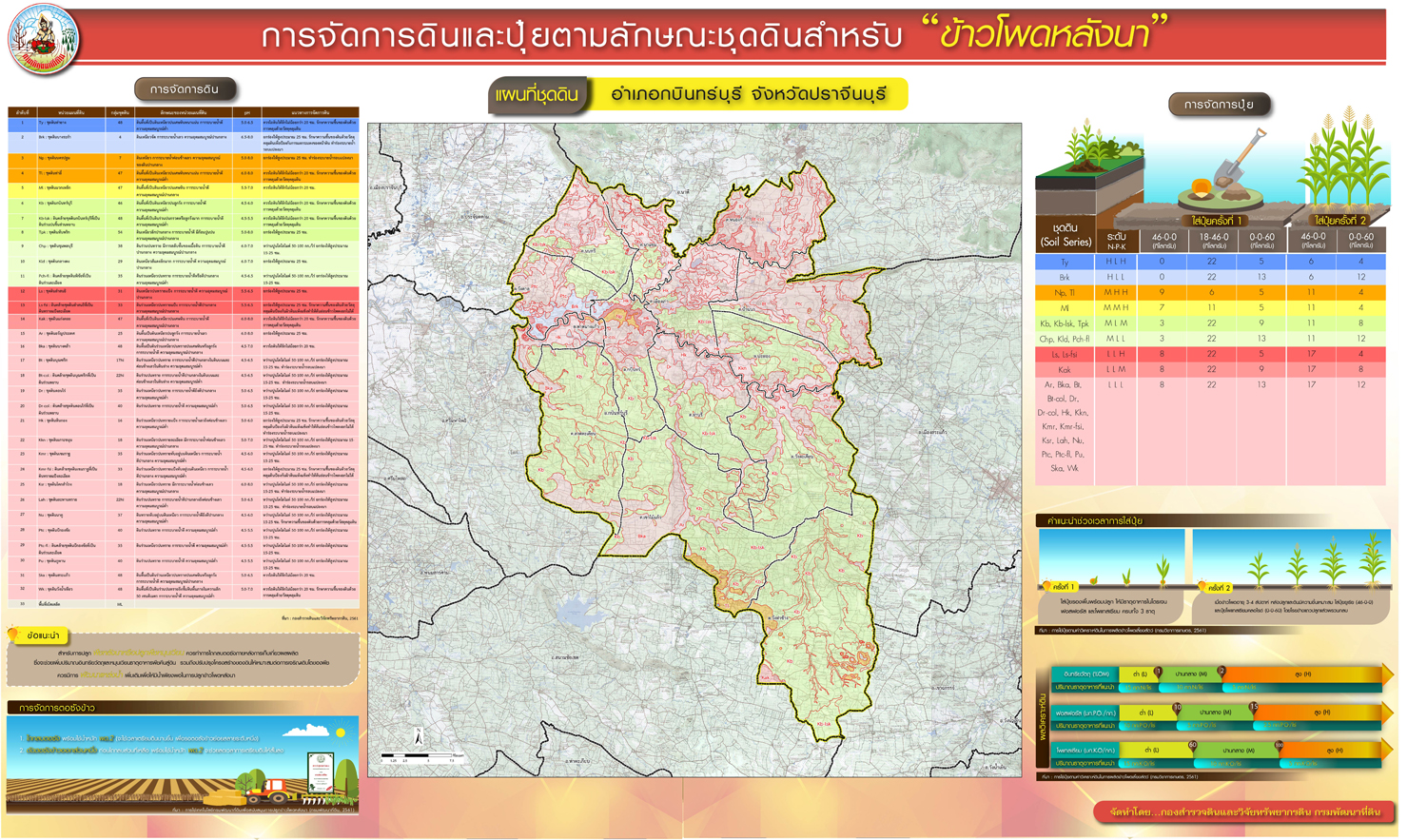Click threshold marker 10 on phosphorus bar

[x=1177, y=708]
